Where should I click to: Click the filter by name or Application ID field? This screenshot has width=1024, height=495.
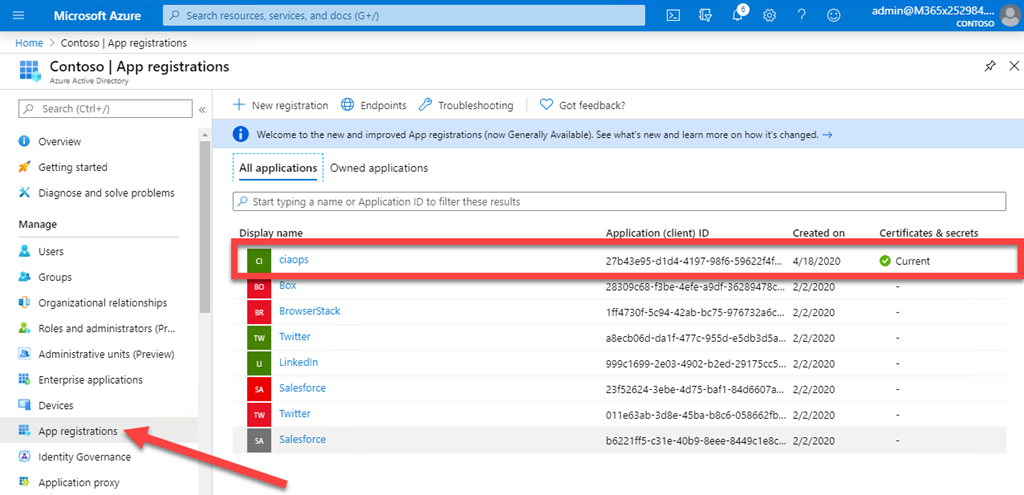click(620, 202)
